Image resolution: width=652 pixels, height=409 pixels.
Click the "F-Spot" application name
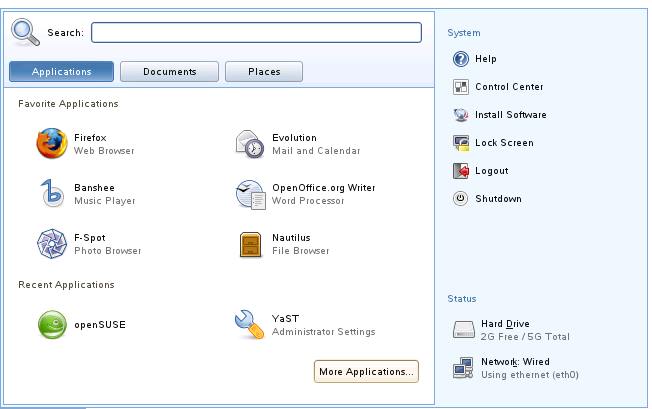click(90, 238)
